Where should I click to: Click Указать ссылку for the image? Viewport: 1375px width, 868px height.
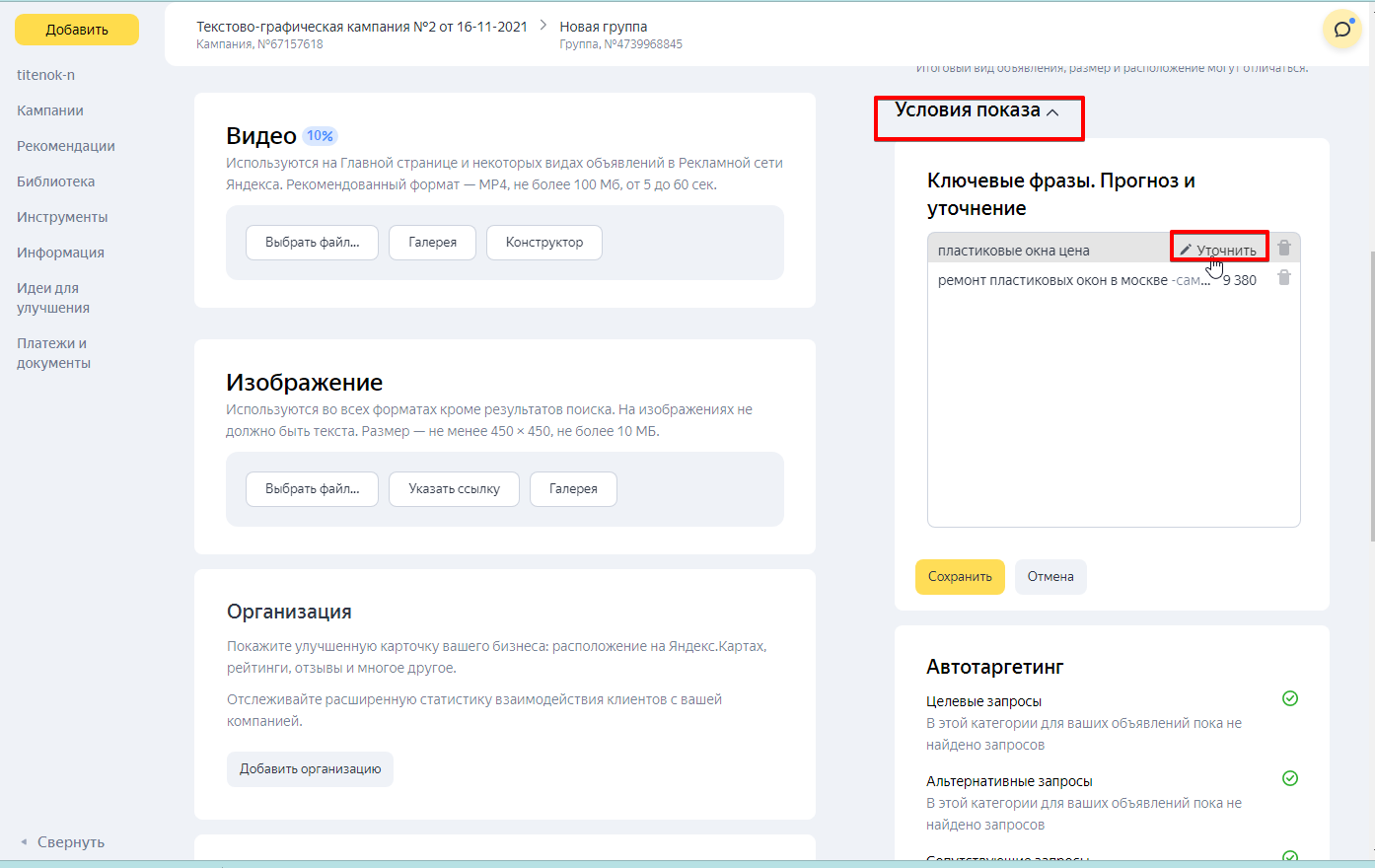tap(454, 489)
